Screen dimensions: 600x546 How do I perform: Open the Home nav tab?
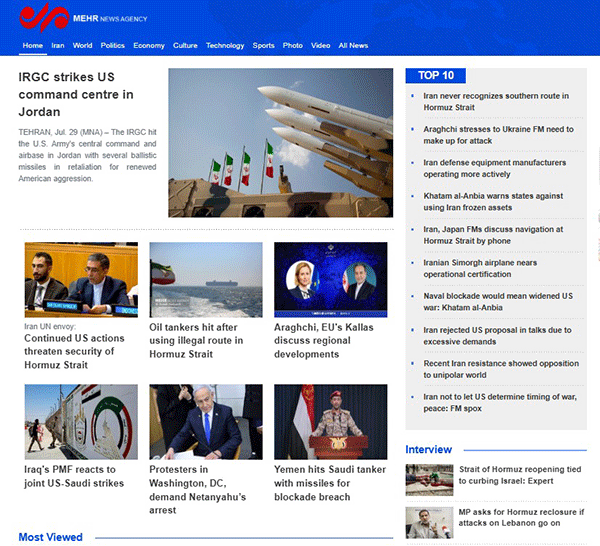[x=33, y=46]
